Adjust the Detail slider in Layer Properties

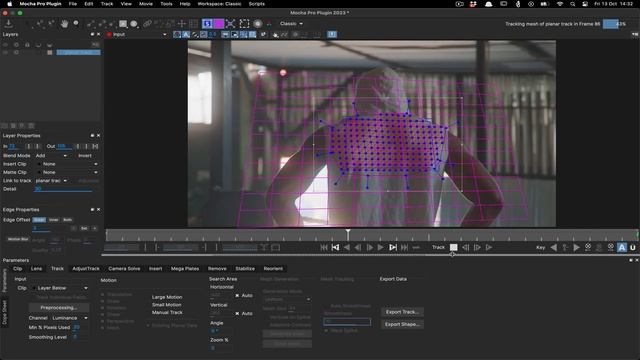pyautogui.click(x=63, y=190)
